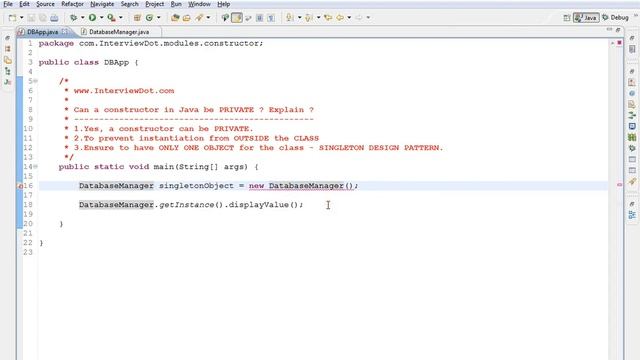Click the Search flashlight toolbar icon
Image resolution: width=640 pixels, height=360 pixels.
pyautogui.click(x=199, y=18)
